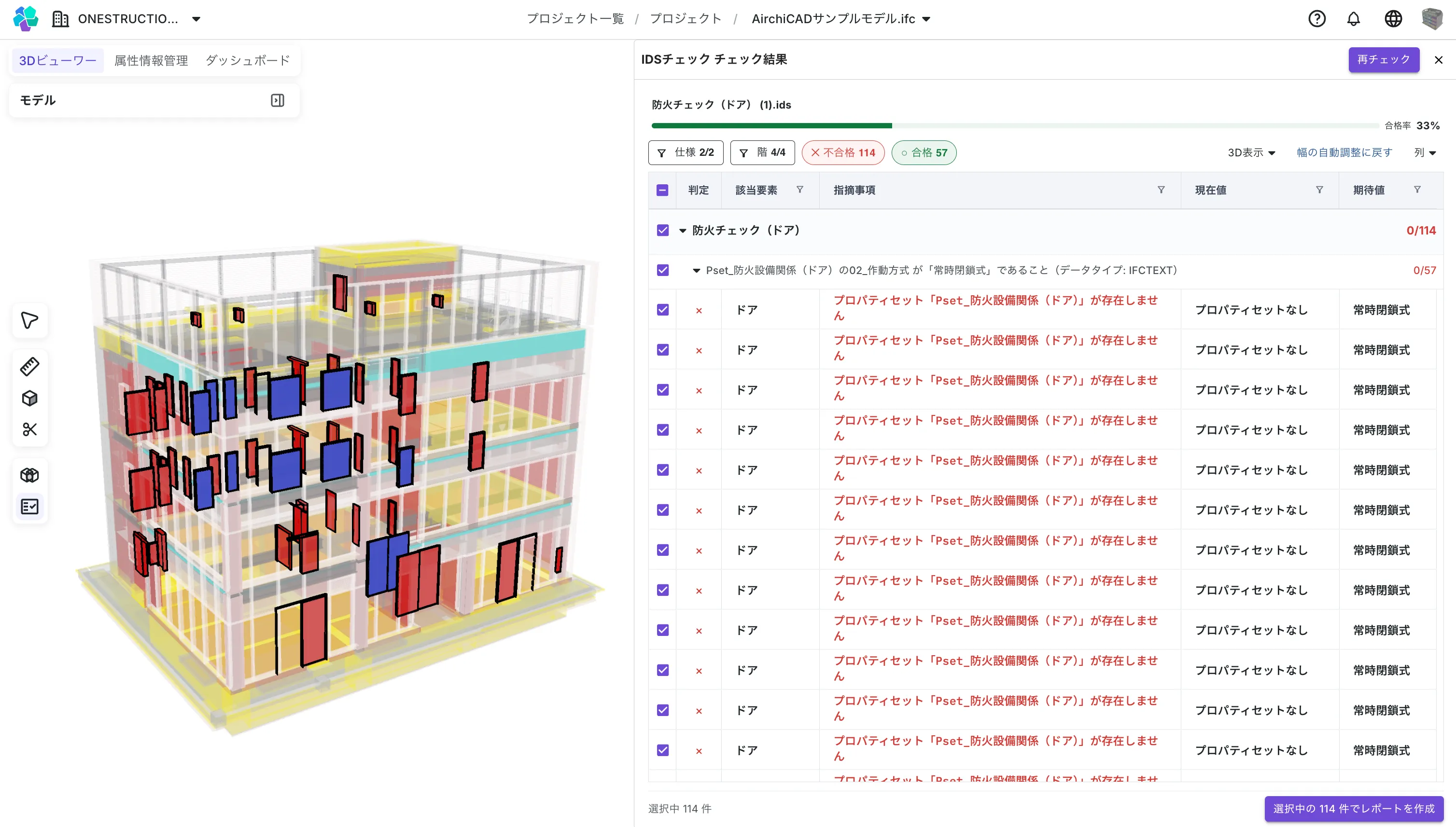Open filter on 現在値 column
This screenshot has width=1456, height=827.
tap(1319, 190)
